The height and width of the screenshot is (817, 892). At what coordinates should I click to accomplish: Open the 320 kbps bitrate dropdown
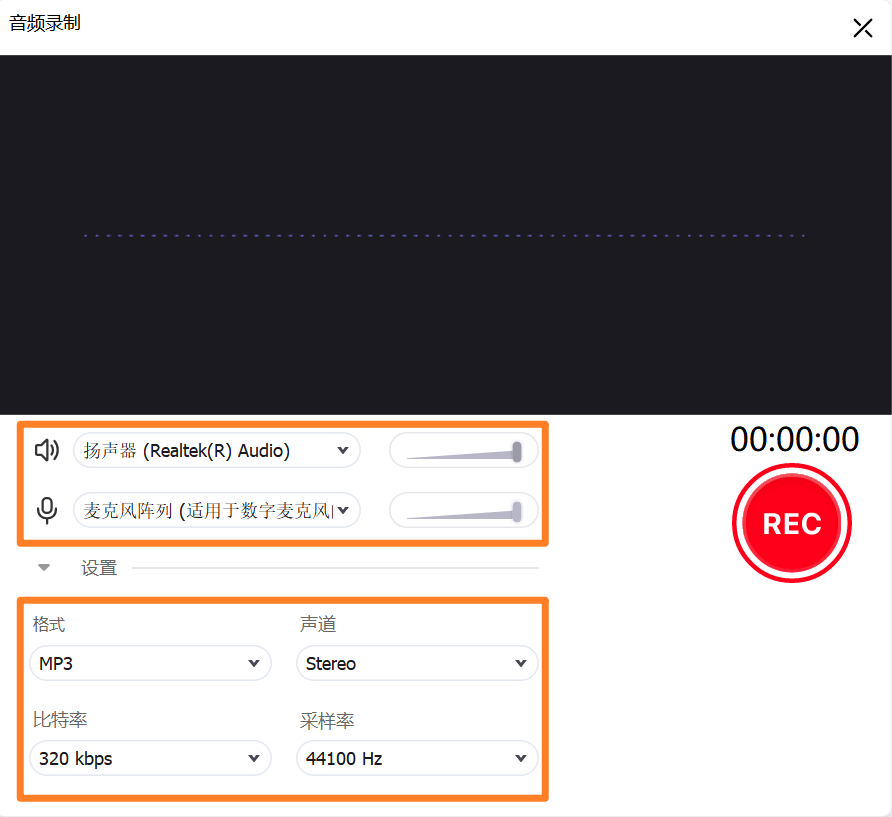(150, 758)
